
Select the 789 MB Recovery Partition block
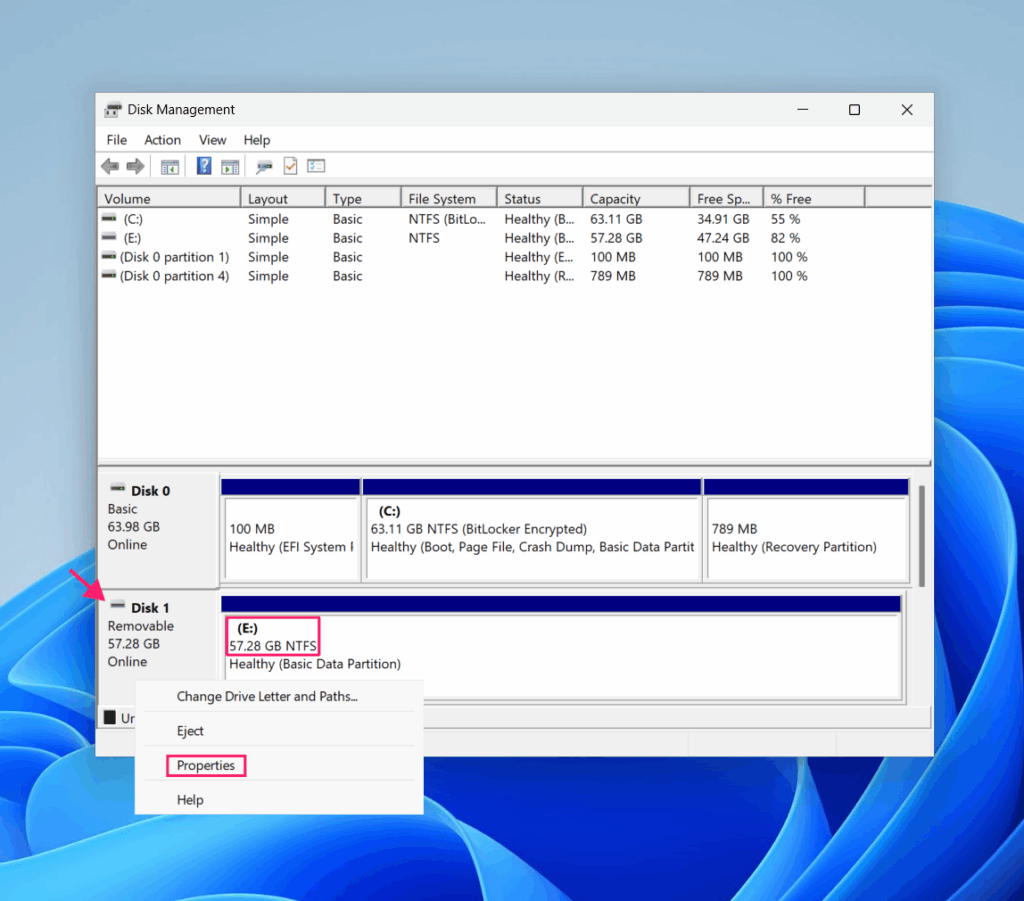[807, 530]
